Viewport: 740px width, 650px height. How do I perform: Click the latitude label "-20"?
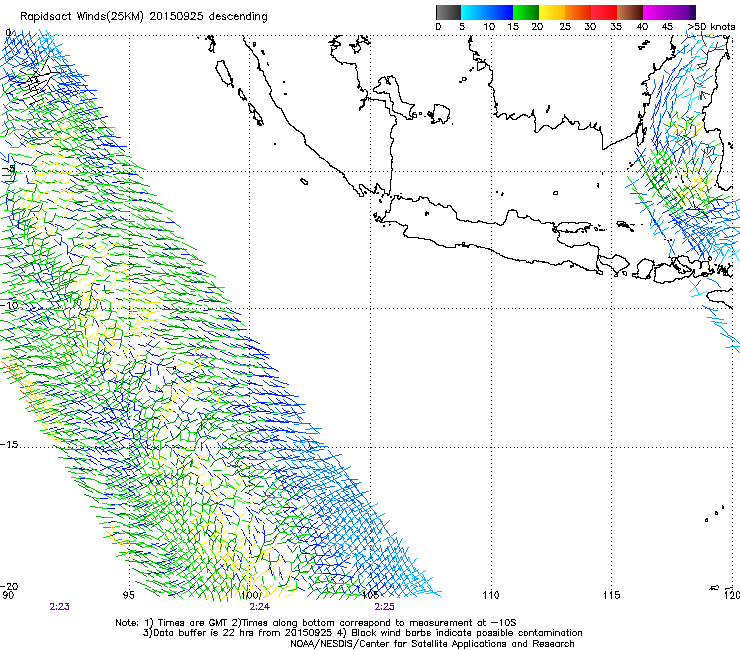9,586
